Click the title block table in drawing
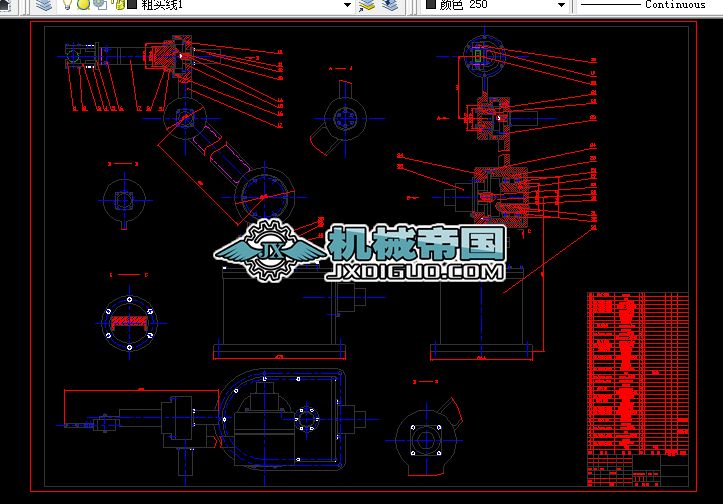Image resolution: width=723 pixels, height=504 pixels. [x=637, y=385]
